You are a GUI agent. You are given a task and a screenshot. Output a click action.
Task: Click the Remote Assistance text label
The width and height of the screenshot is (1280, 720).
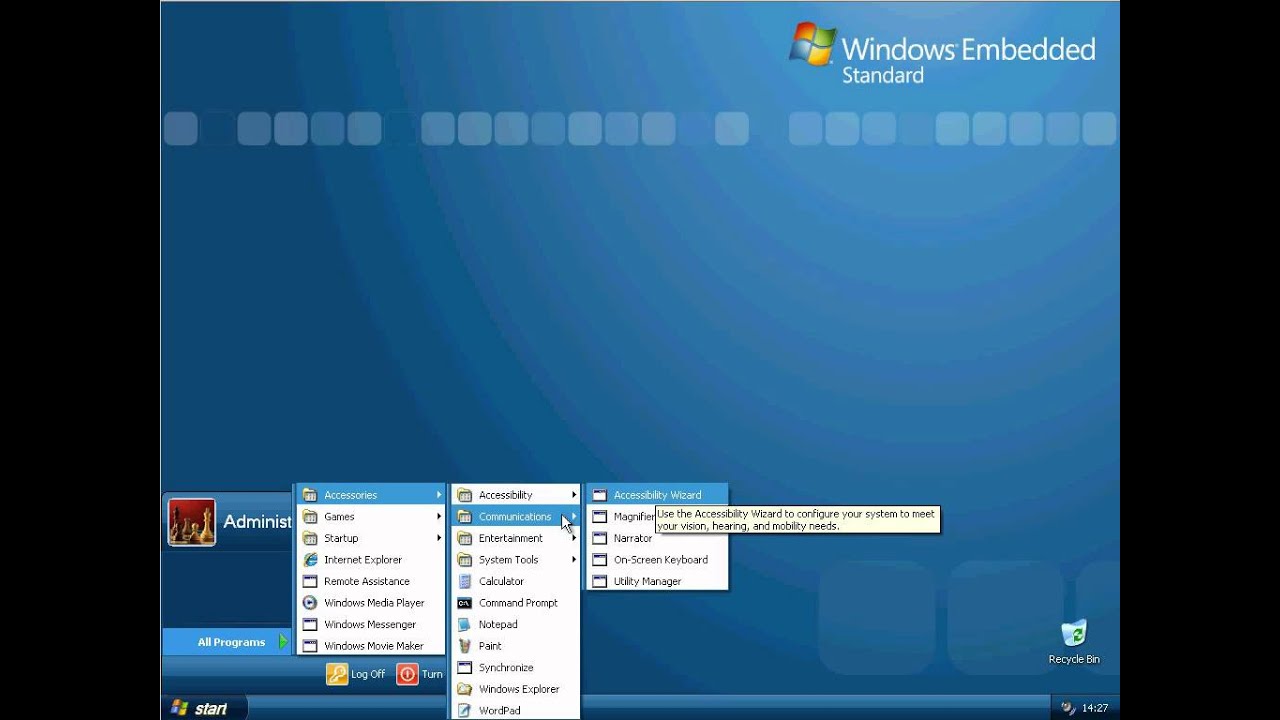367,581
